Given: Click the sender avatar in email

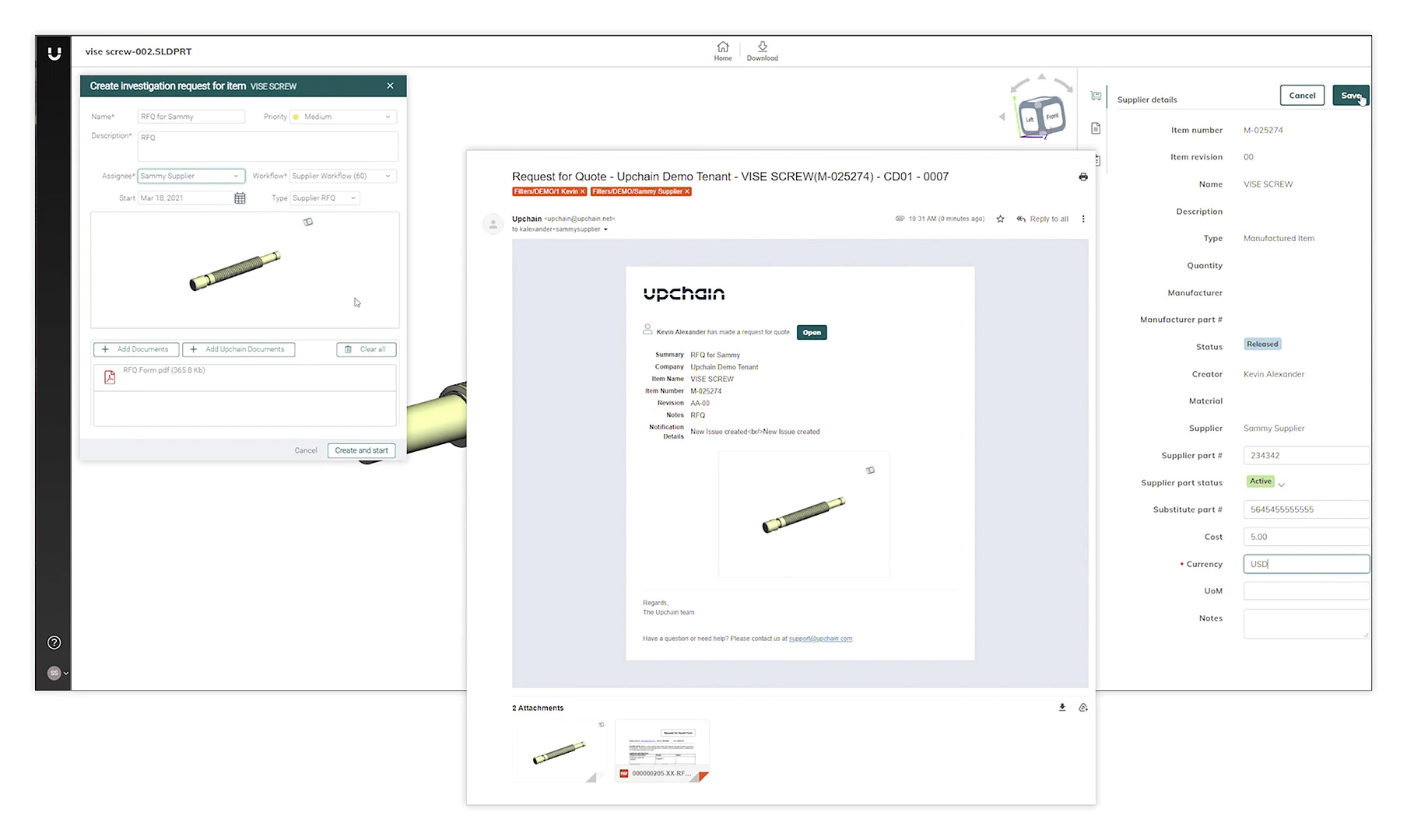Looking at the screenshot, I should tap(493, 224).
